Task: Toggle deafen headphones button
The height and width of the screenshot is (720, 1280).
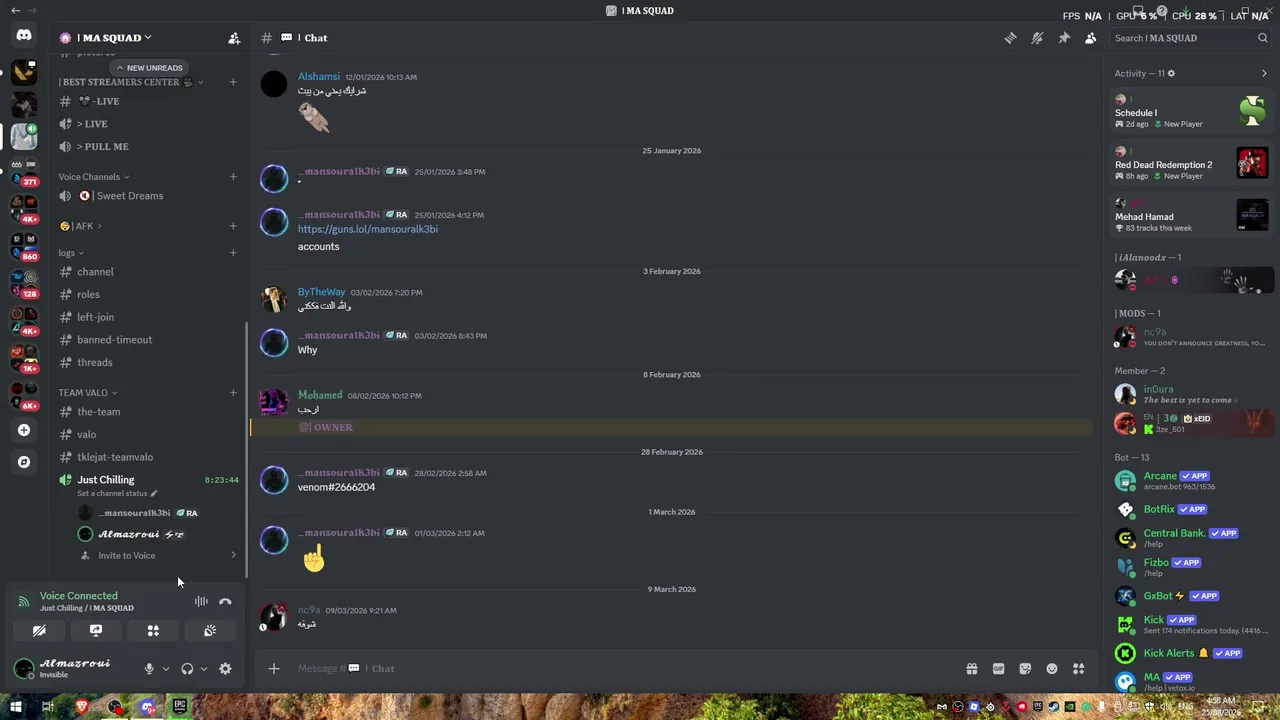Action: click(x=187, y=669)
